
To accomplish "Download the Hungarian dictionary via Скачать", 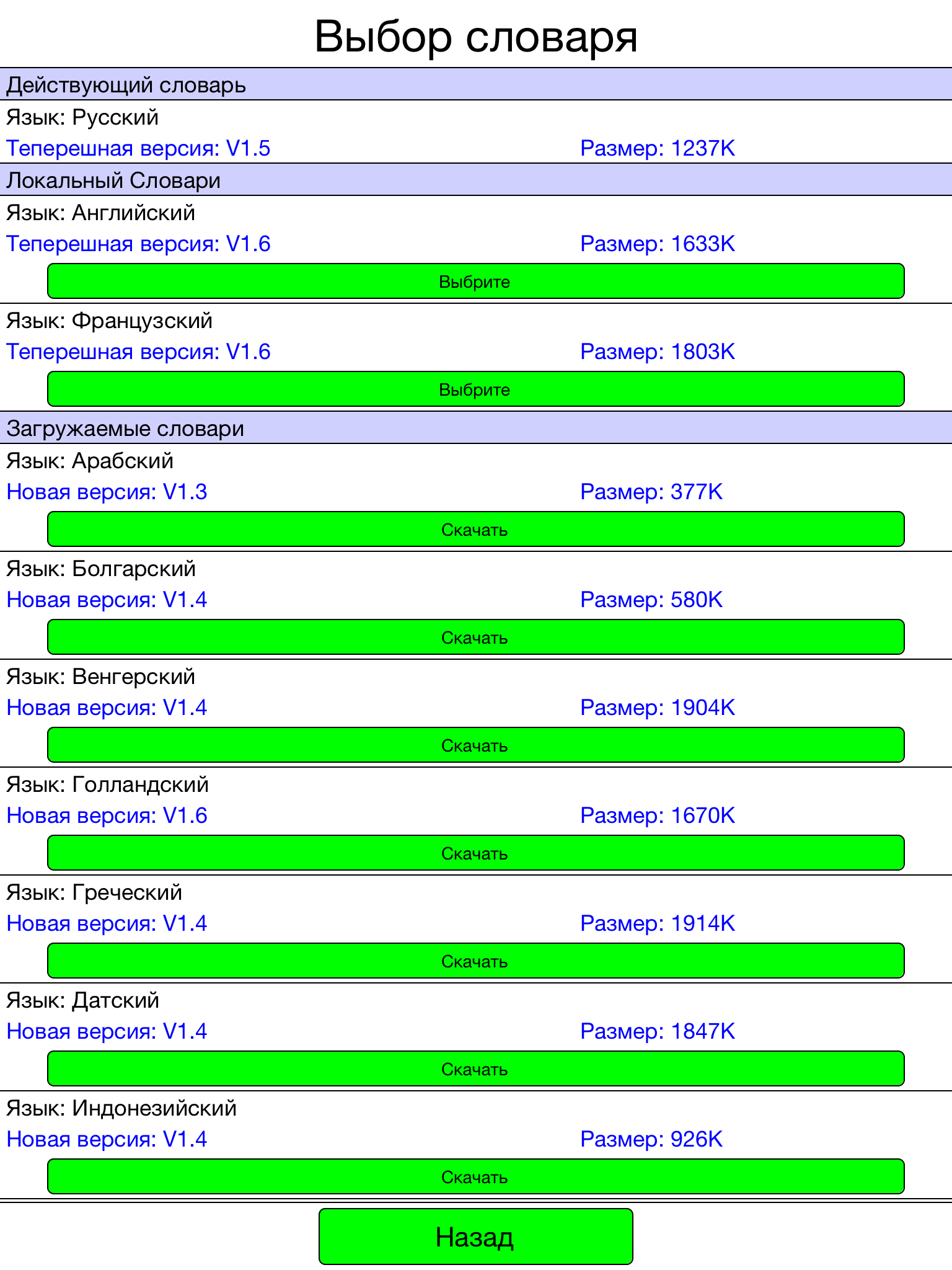I will click(x=476, y=745).
